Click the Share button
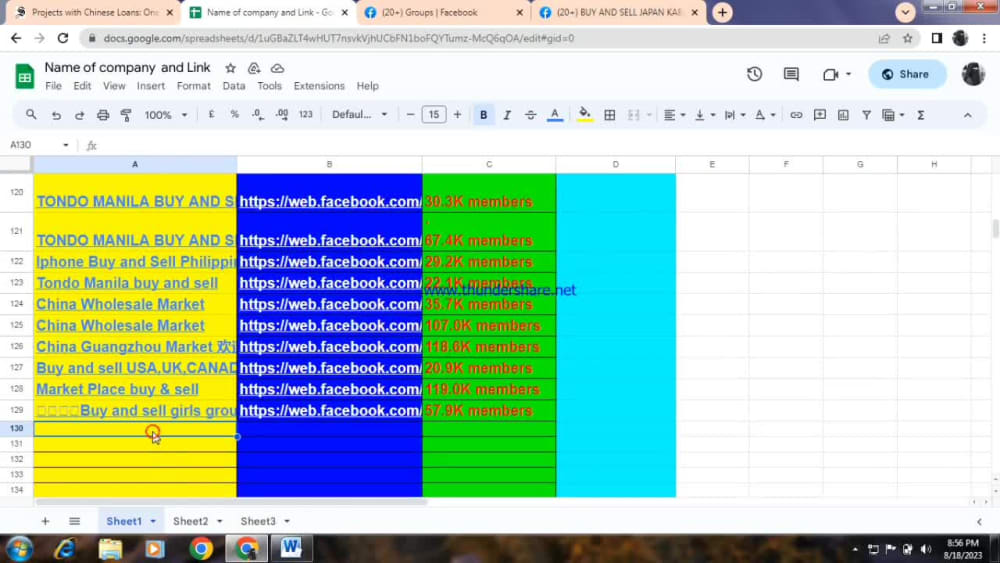Viewport: 1000px width, 563px height. (x=906, y=74)
